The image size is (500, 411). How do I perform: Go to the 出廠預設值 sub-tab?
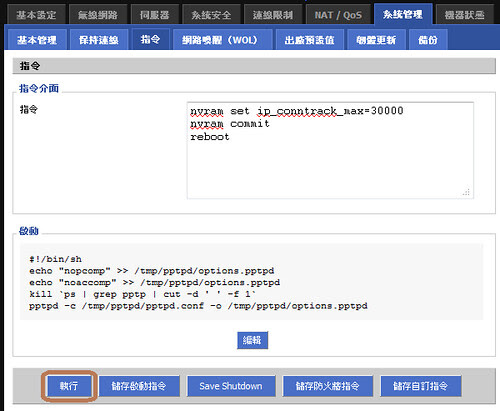(x=309, y=40)
